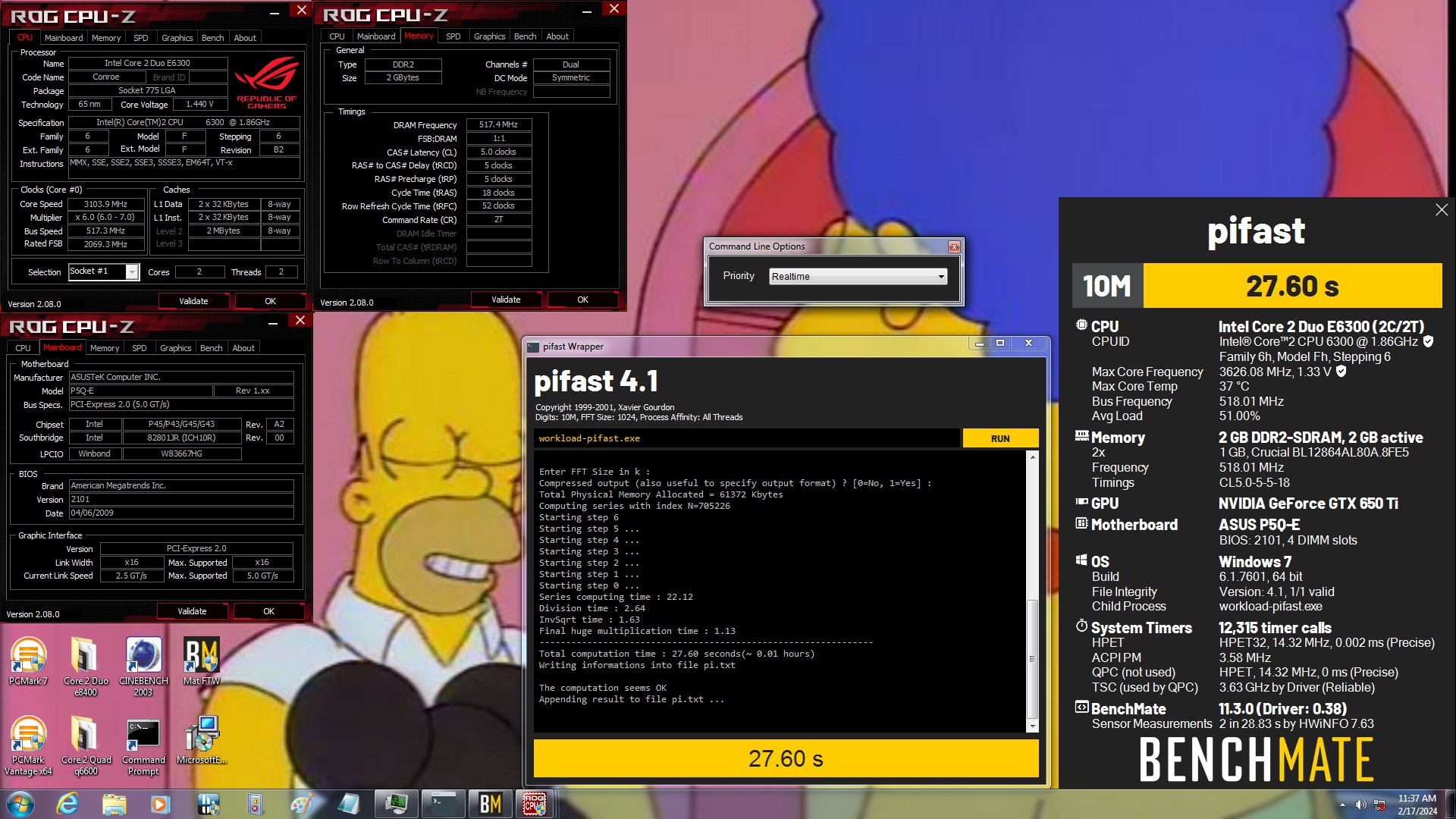The width and height of the screenshot is (1456, 819).
Task: Launch CINEBENCH 2003 desktop shortcut
Action: (143, 667)
